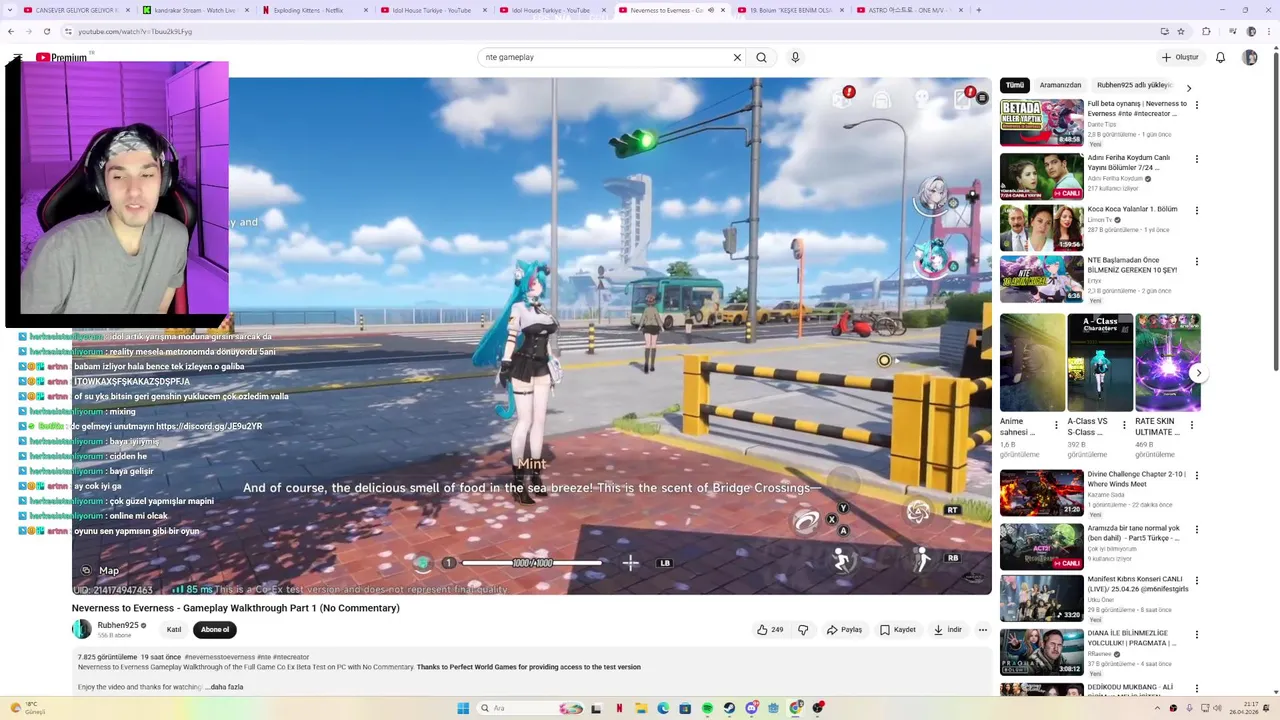
Task: Reload the current page
Action: pos(46,31)
